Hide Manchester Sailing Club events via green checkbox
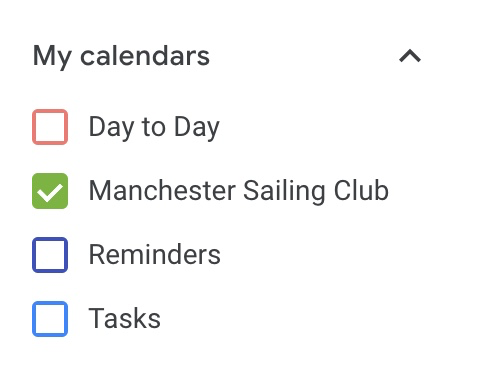The height and width of the screenshot is (366, 486). coord(50,191)
